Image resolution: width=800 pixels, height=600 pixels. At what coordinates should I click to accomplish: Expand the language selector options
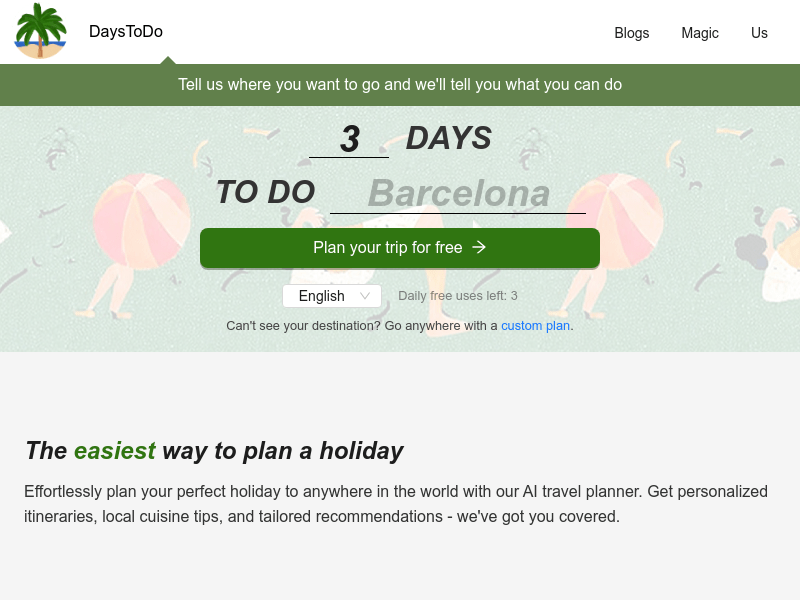click(331, 296)
